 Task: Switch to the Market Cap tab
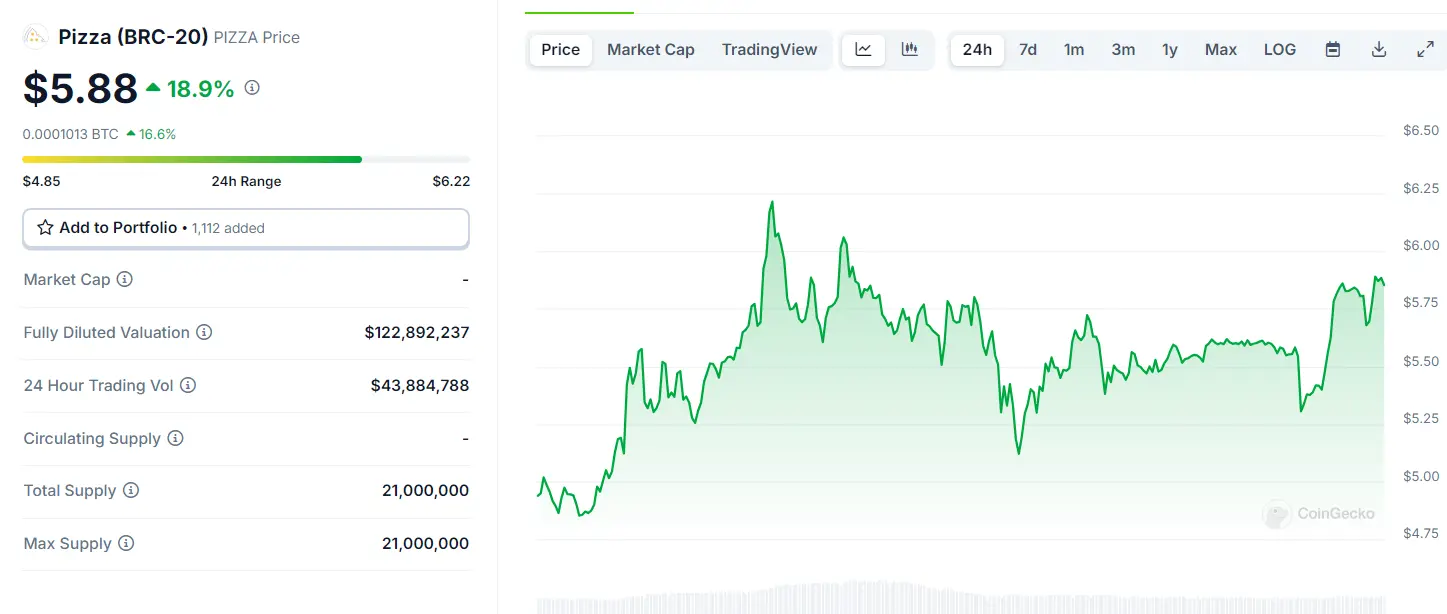[651, 49]
